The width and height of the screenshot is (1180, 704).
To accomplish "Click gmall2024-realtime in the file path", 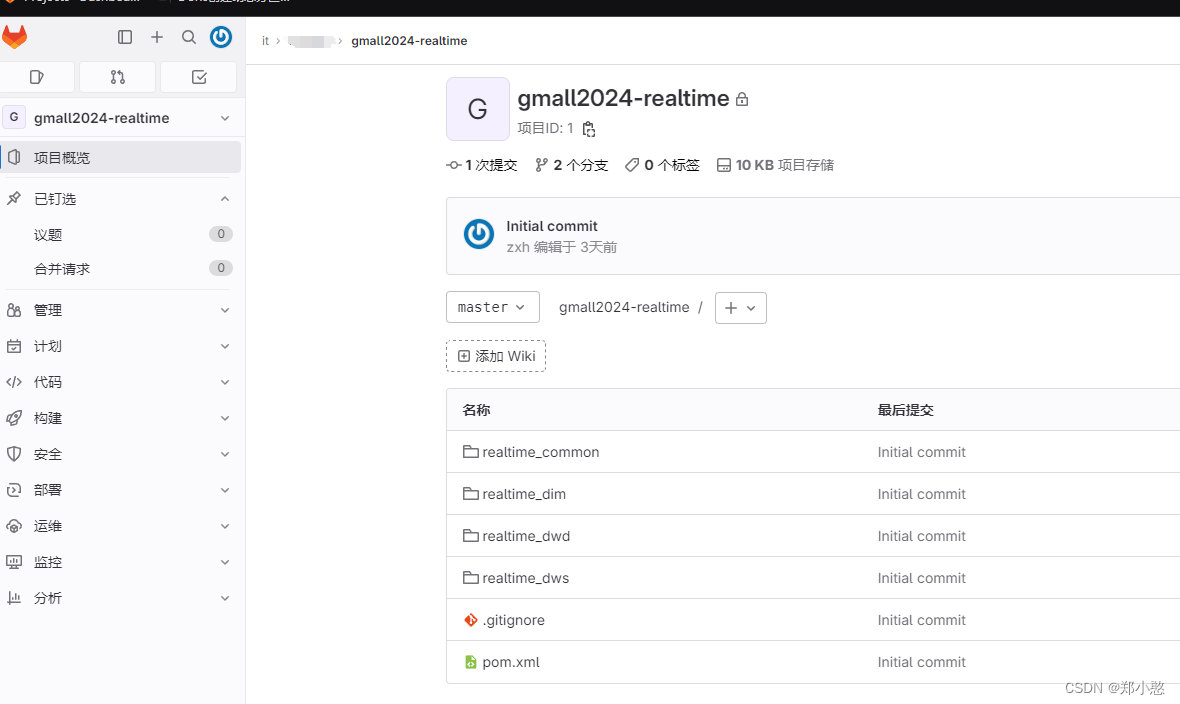I will coord(624,307).
